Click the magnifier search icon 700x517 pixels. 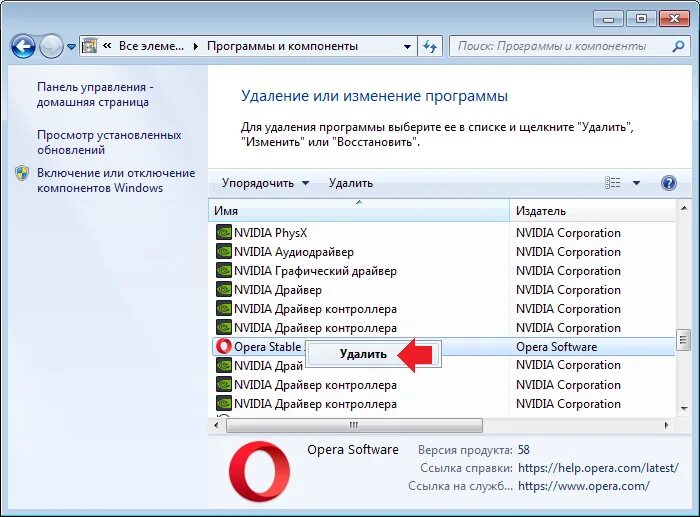point(678,46)
